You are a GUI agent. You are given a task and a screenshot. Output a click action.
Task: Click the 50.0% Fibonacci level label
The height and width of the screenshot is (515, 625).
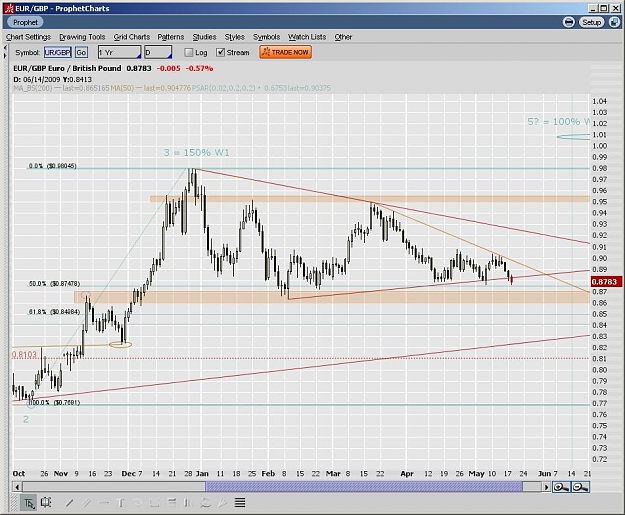54,284
